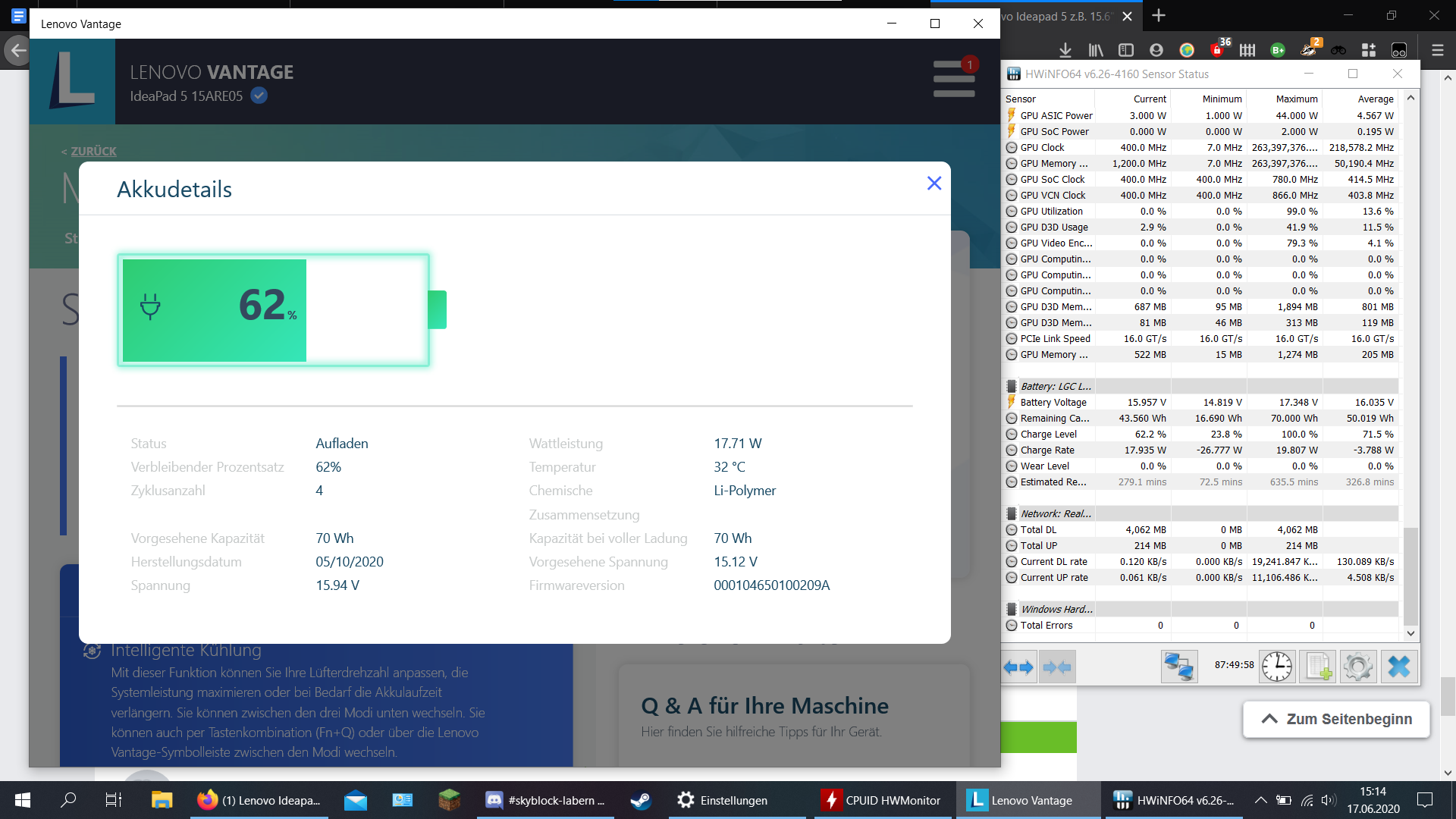
Task: Close the Akkudetails dialog
Action: (x=934, y=184)
